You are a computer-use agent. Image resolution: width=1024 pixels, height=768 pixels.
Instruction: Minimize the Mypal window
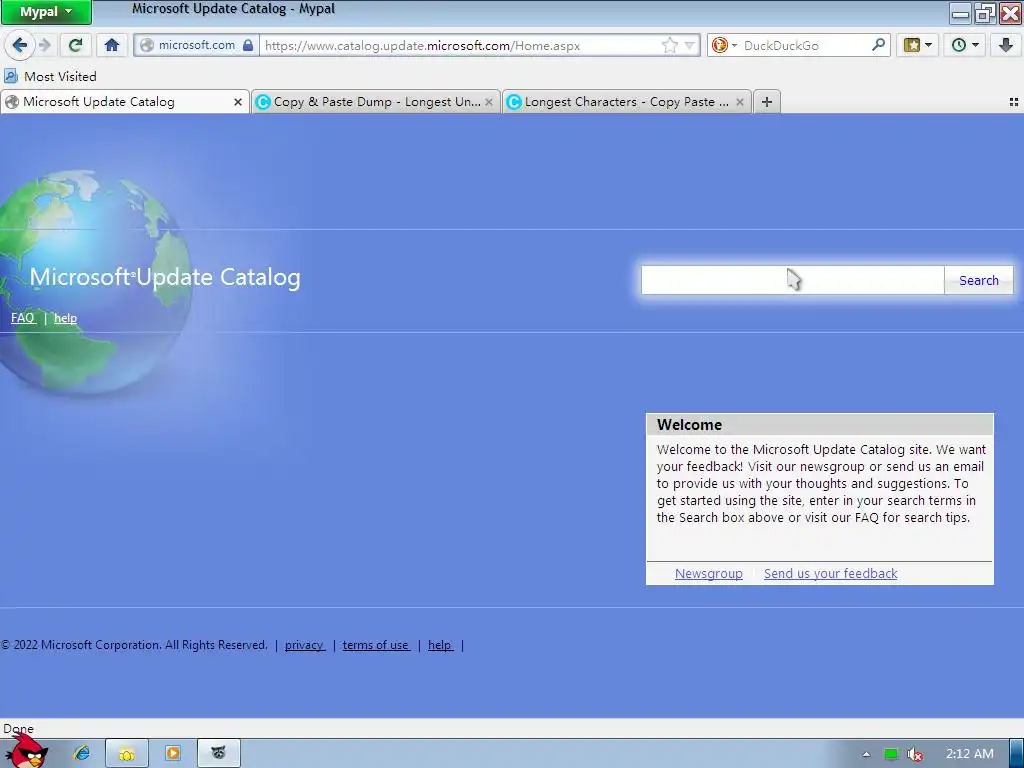point(960,12)
